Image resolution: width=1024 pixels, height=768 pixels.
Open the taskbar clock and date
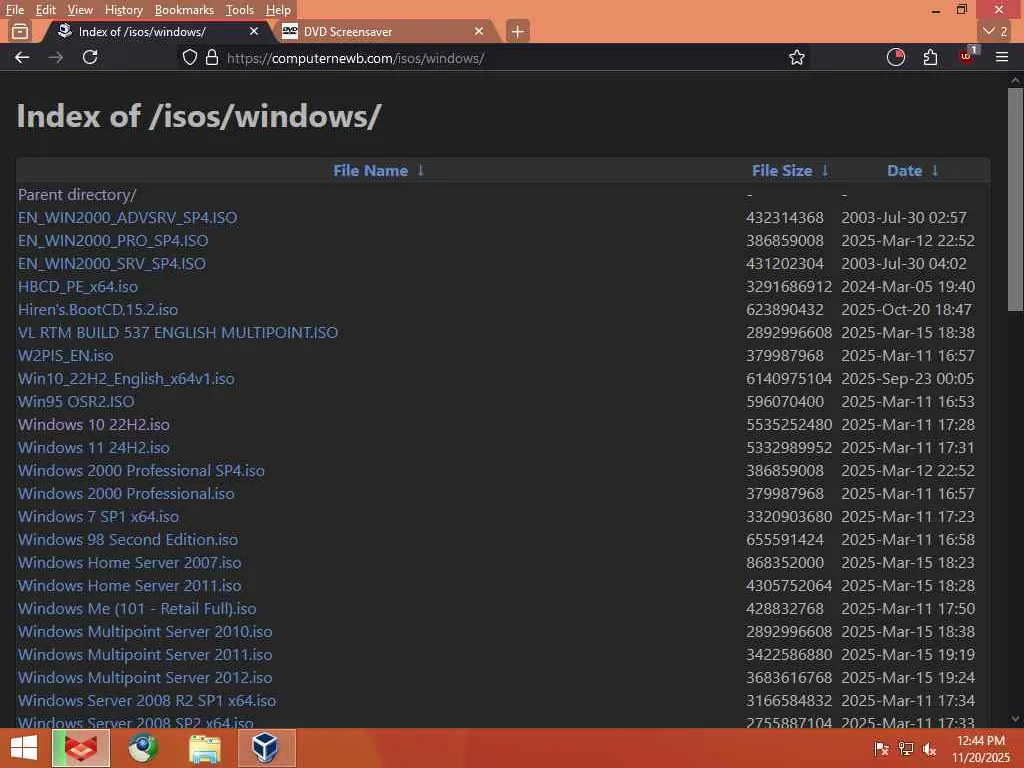click(980, 749)
